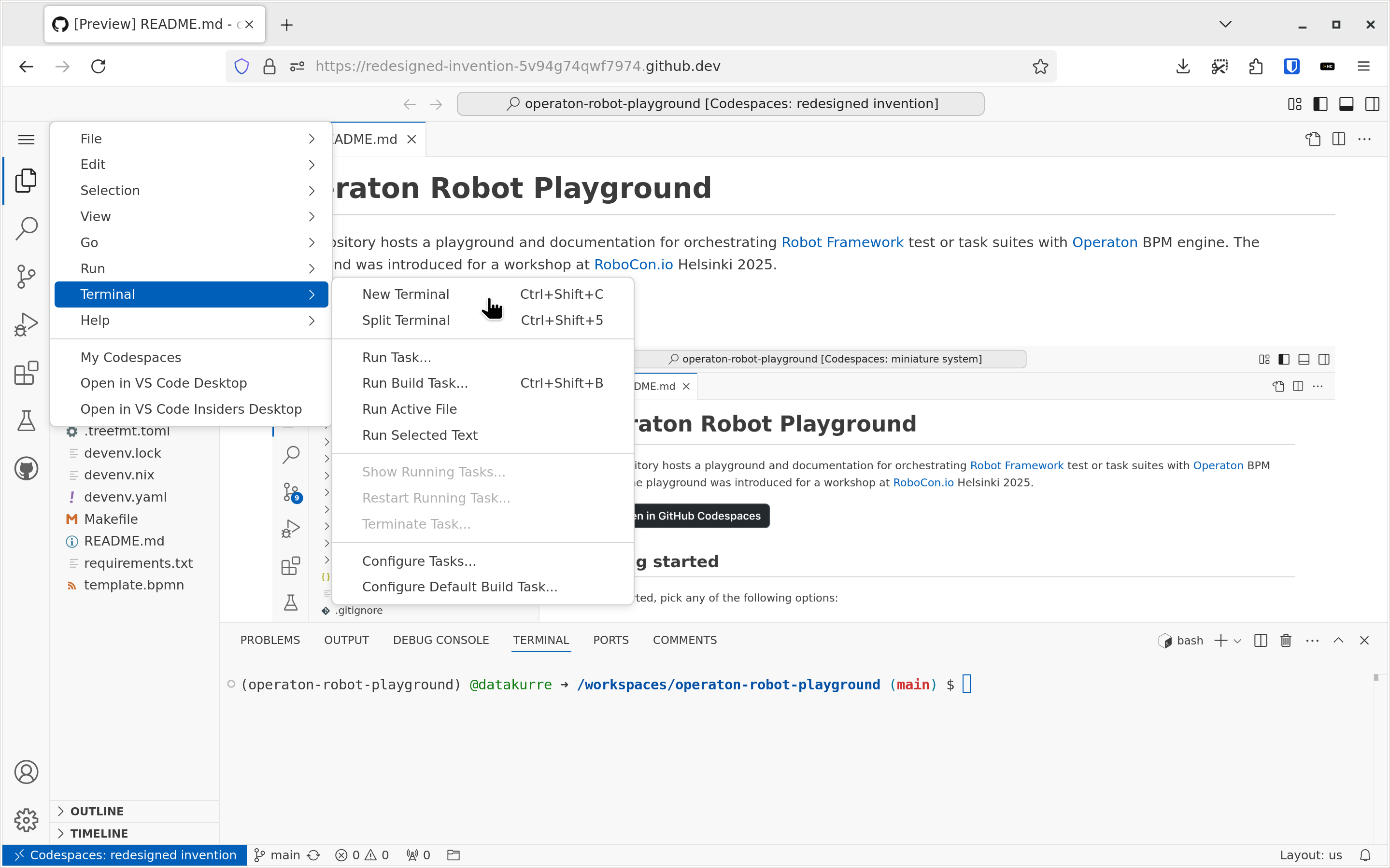Click the command center search field

pyautogui.click(x=721, y=104)
